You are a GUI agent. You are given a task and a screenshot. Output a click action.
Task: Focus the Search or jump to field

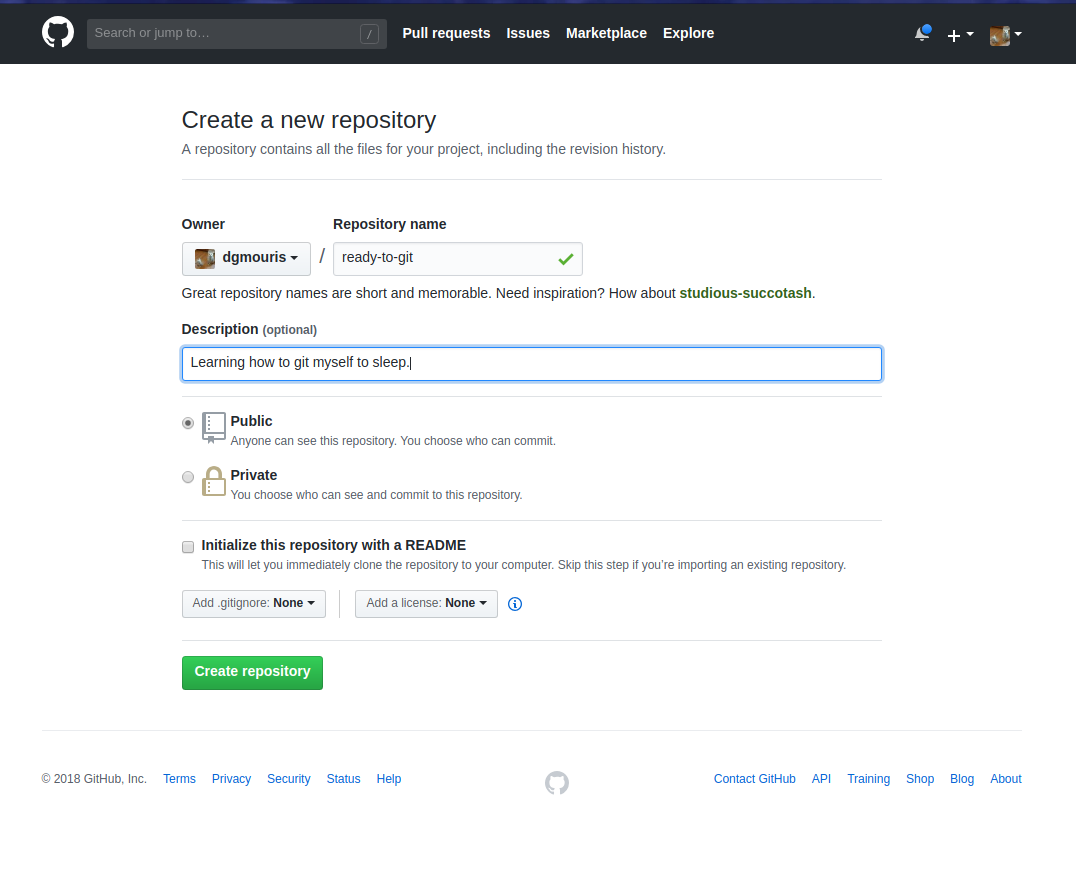click(x=237, y=34)
